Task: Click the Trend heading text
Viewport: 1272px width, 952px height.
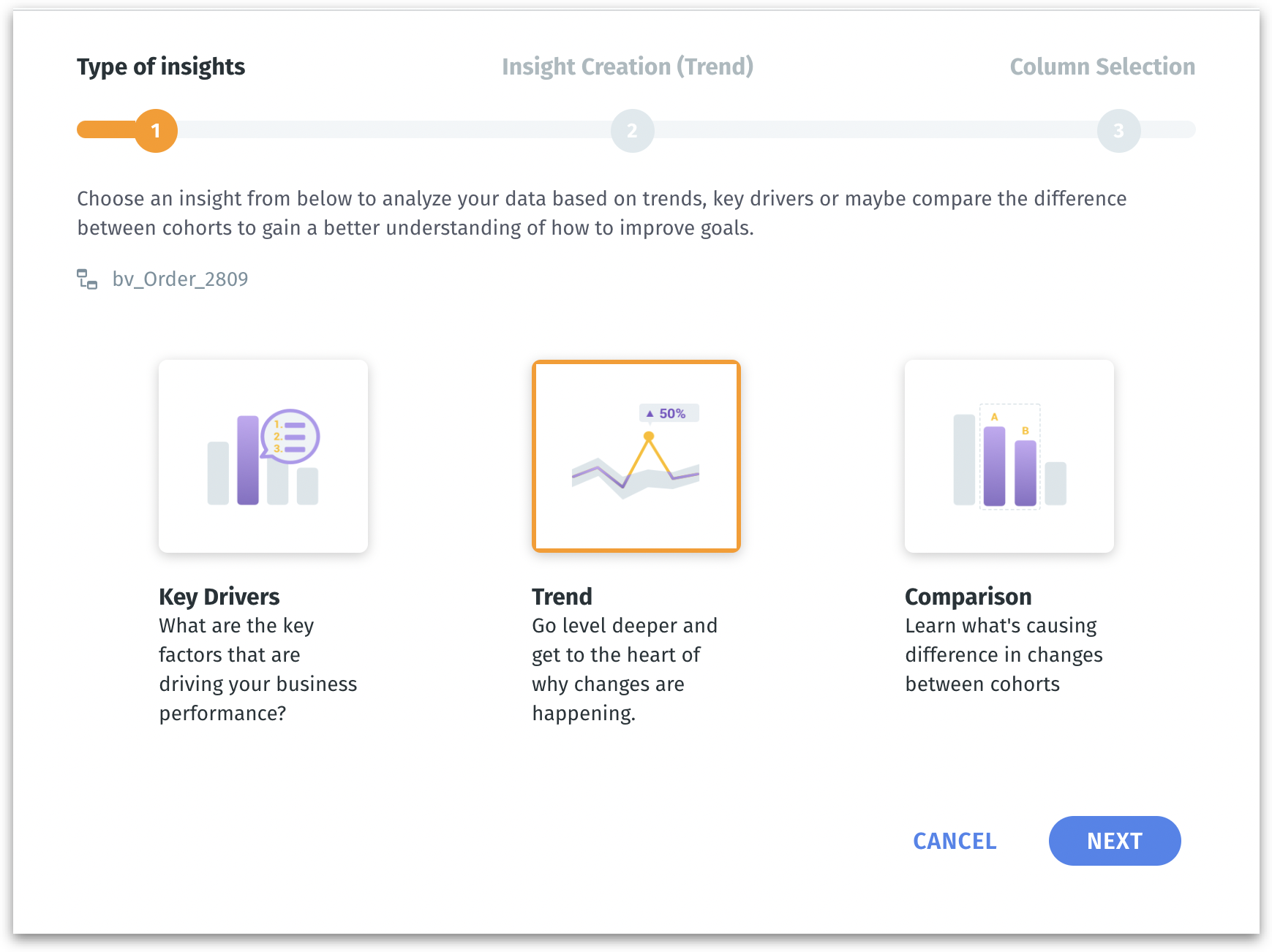Action: click(562, 597)
